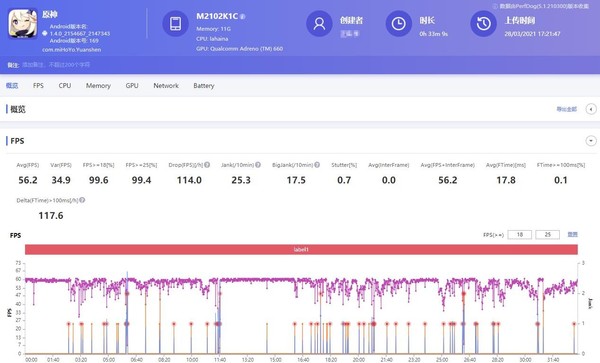Click the FTime>=100ms value 0.1
Viewport: 600px width, 363px height.
click(x=561, y=180)
